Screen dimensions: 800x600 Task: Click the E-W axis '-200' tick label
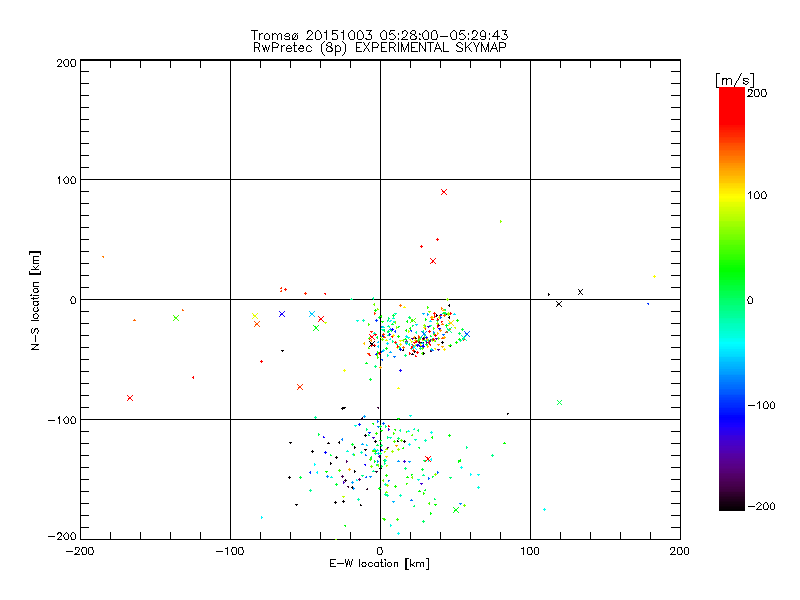tap(80, 551)
